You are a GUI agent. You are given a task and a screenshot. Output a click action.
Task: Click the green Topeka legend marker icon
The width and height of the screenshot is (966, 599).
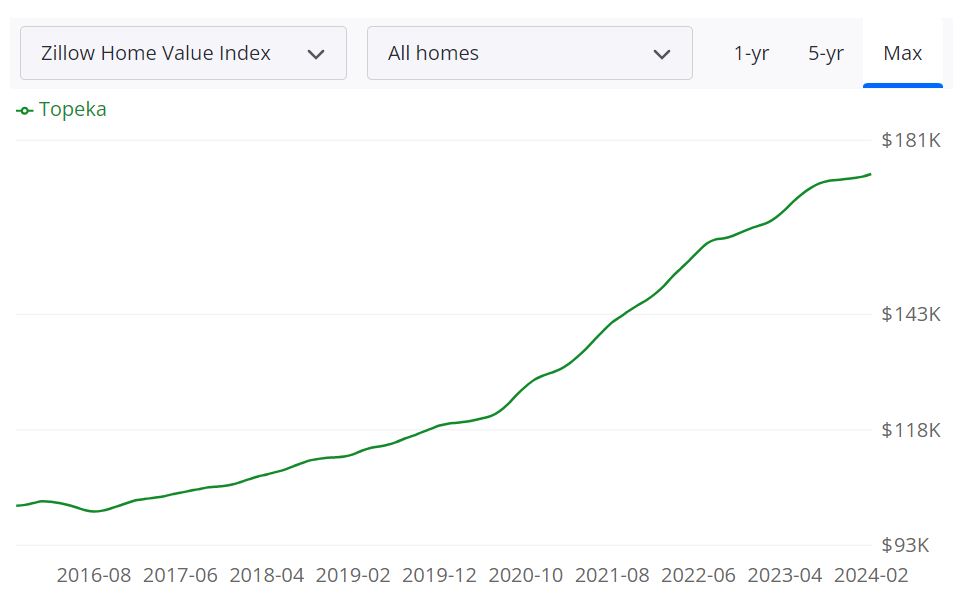[25, 110]
